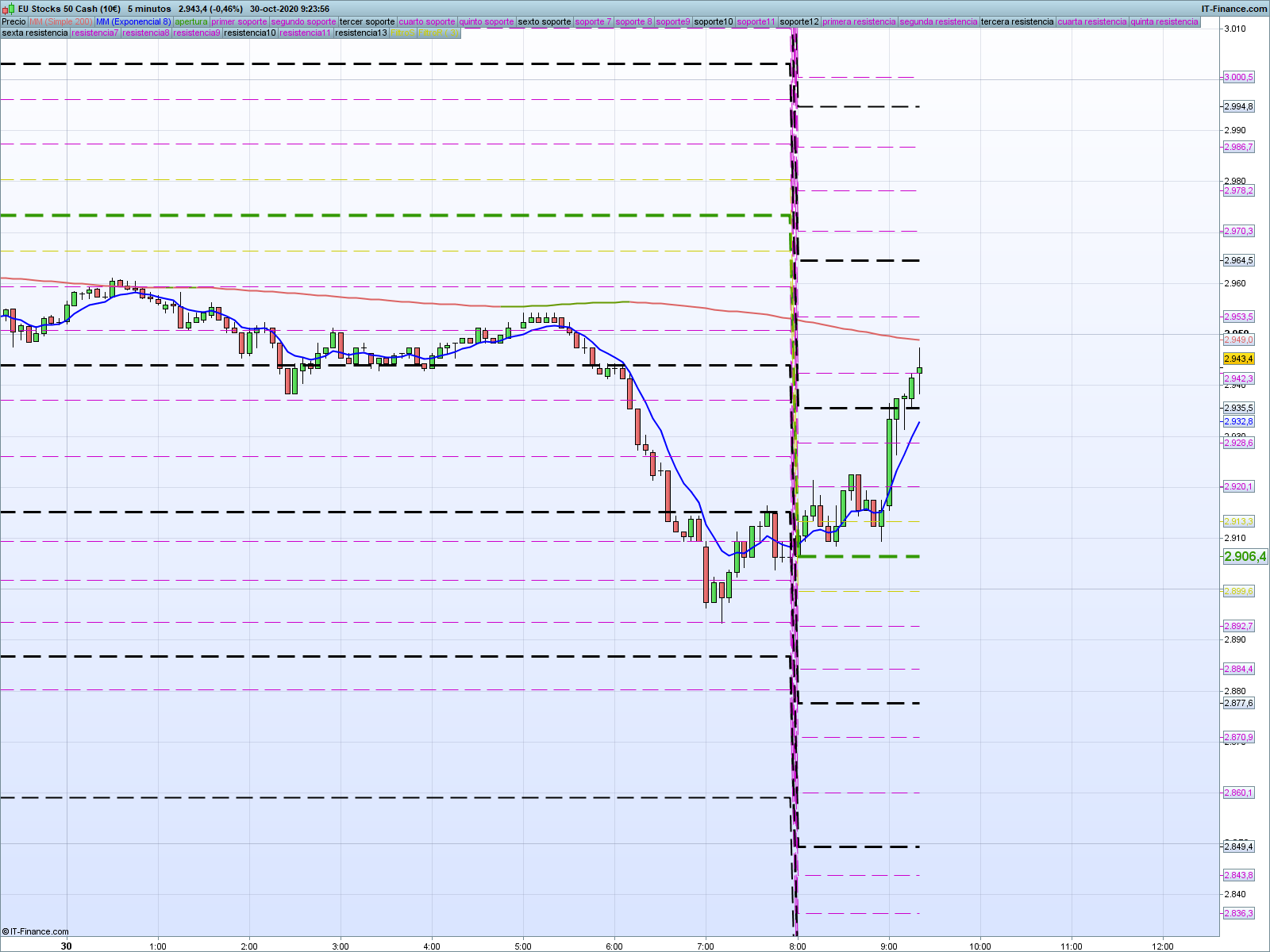Select the 'cuarto soporte' legend label

pyautogui.click(x=428, y=21)
